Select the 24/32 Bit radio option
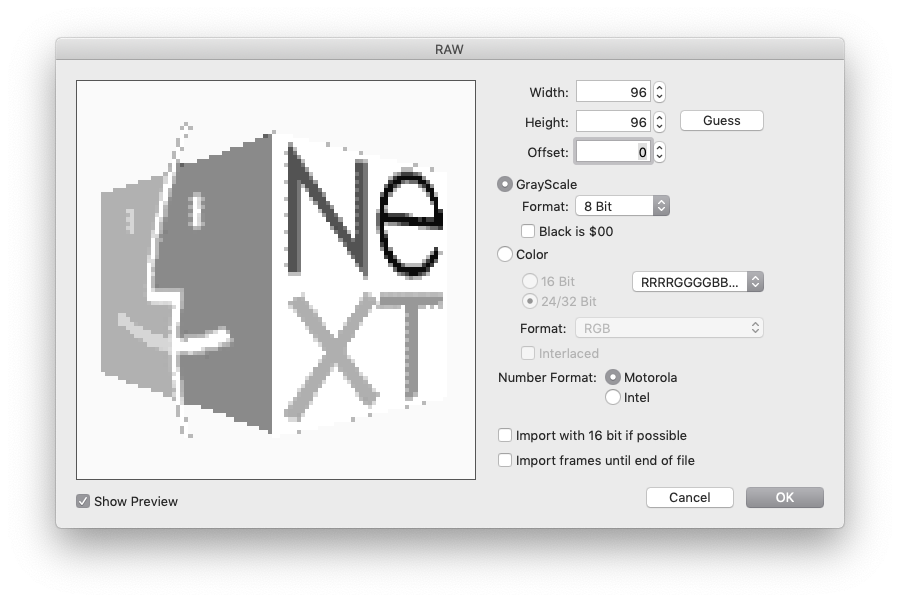This screenshot has height=602, width=900. [529, 301]
